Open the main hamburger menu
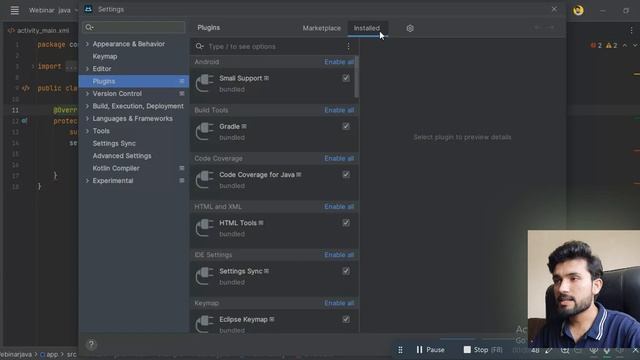640x360 pixels. pos(15,10)
